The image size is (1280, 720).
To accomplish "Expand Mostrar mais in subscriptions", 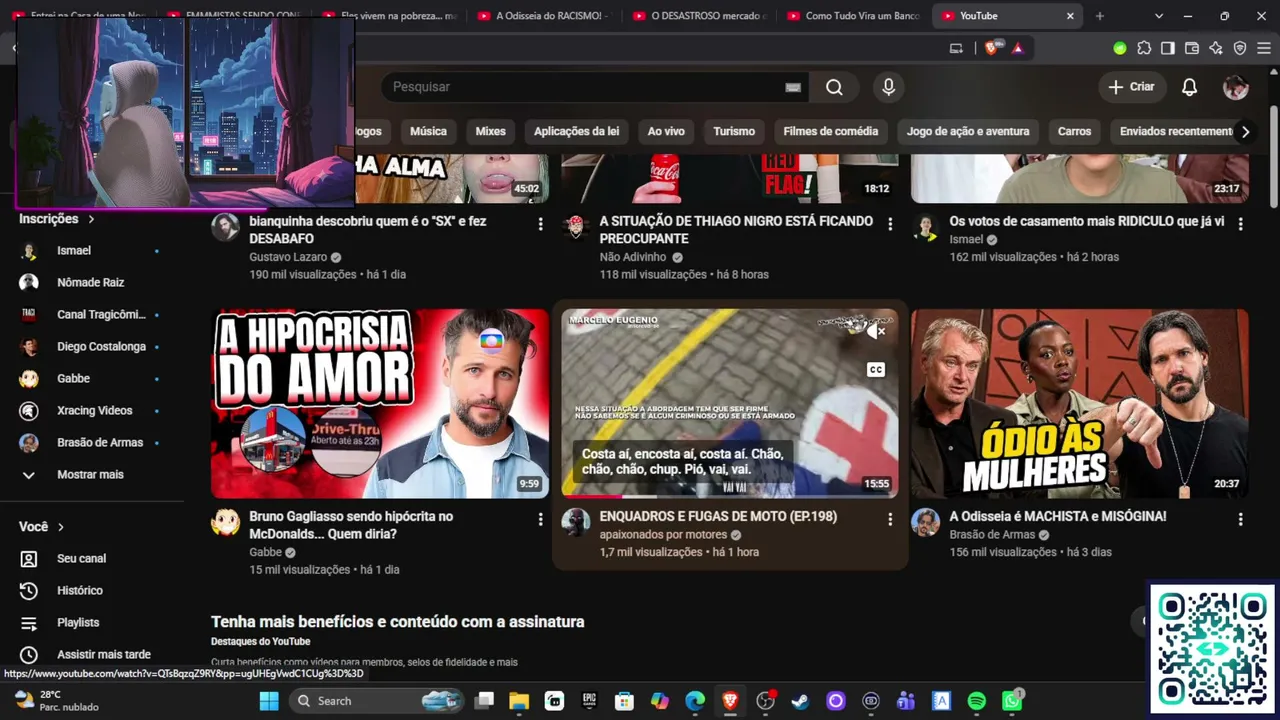I will (x=92, y=474).
